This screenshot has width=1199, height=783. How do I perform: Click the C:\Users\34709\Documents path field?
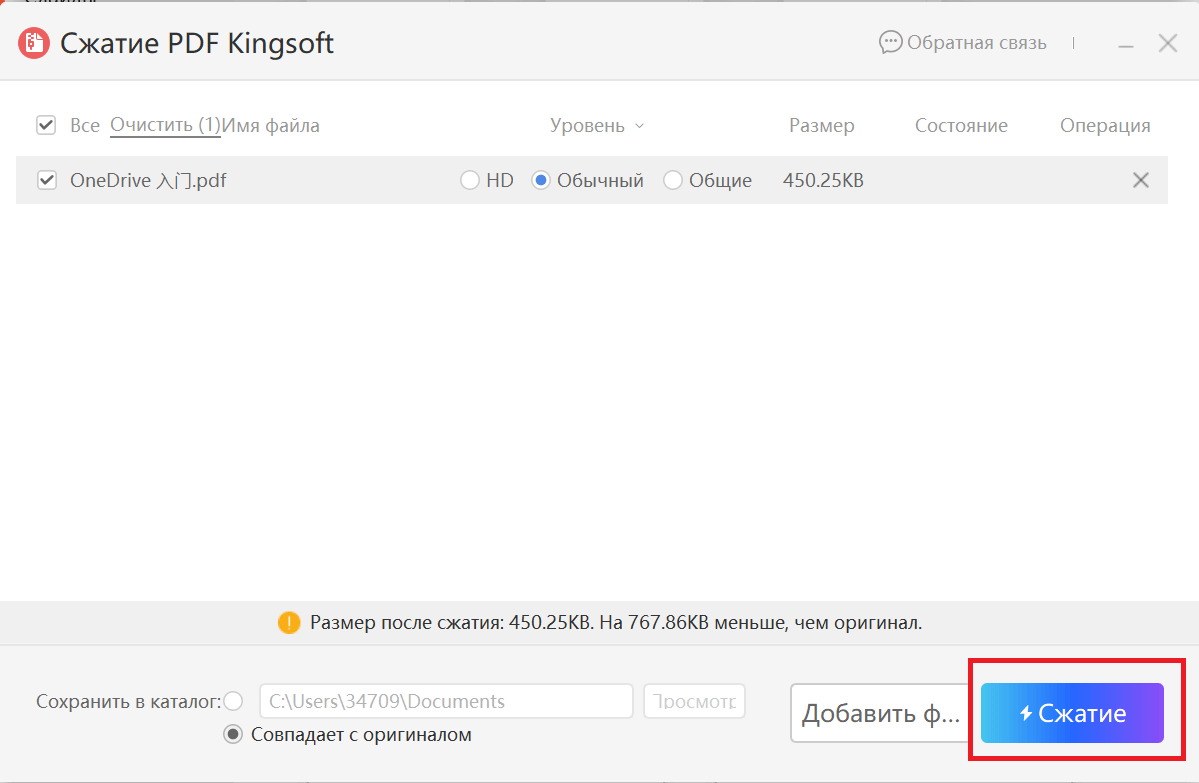(447, 701)
